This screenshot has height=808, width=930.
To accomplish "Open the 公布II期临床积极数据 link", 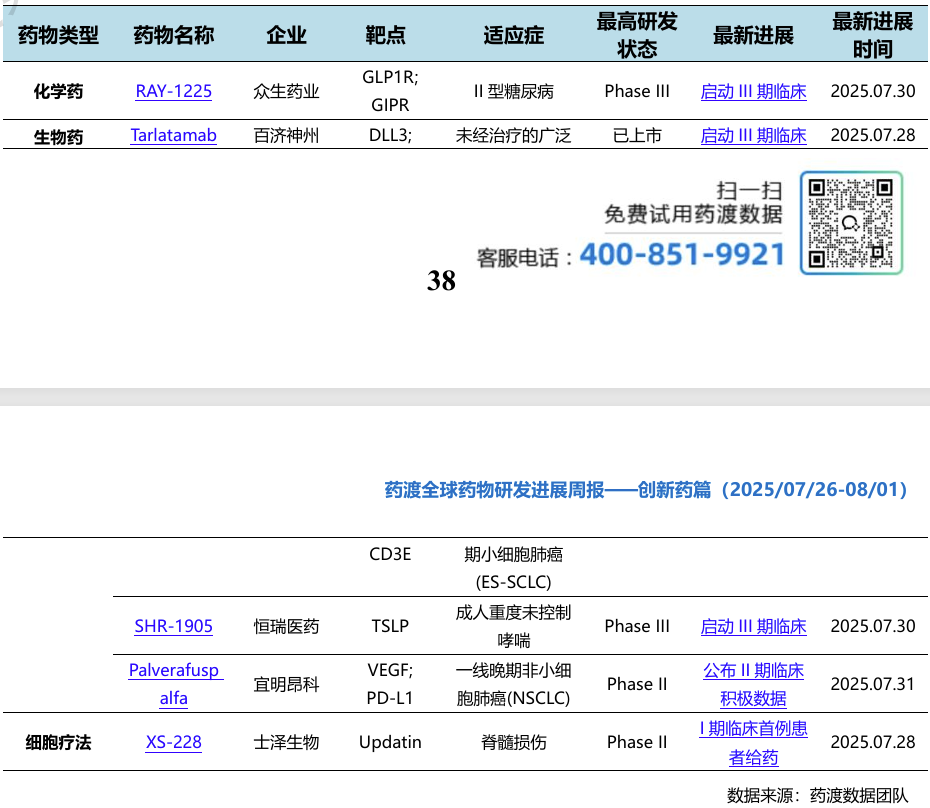I will (753, 684).
